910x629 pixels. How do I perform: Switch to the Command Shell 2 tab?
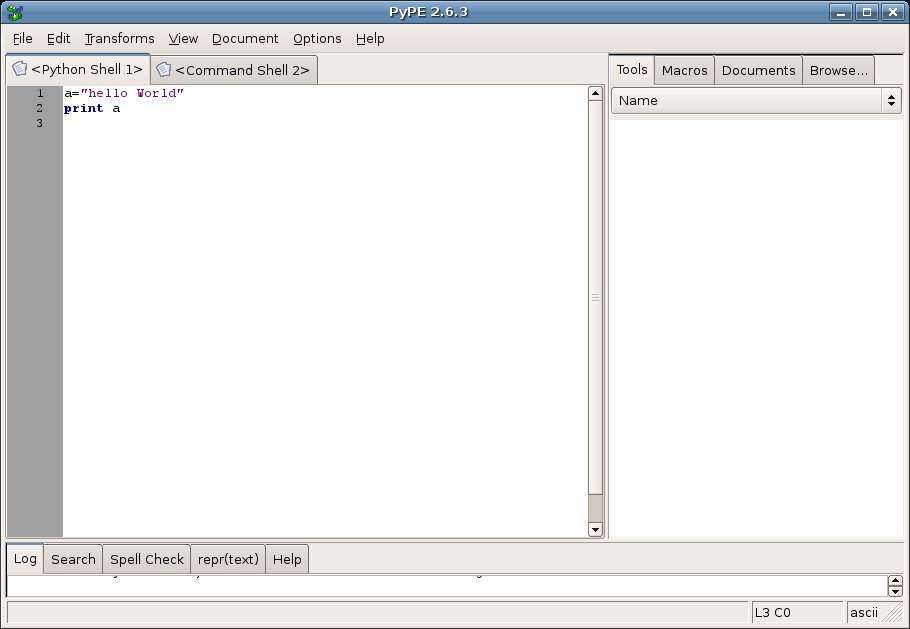point(234,70)
